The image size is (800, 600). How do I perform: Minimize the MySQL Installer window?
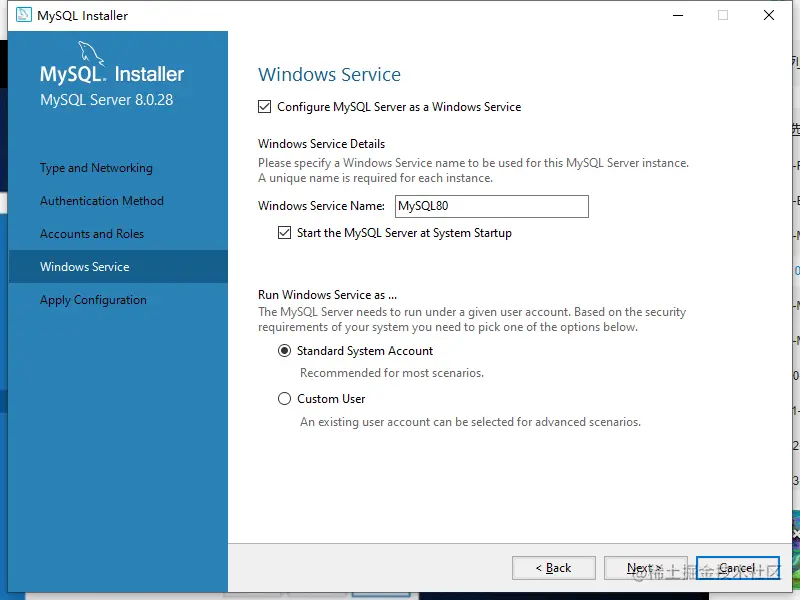(678, 15)
